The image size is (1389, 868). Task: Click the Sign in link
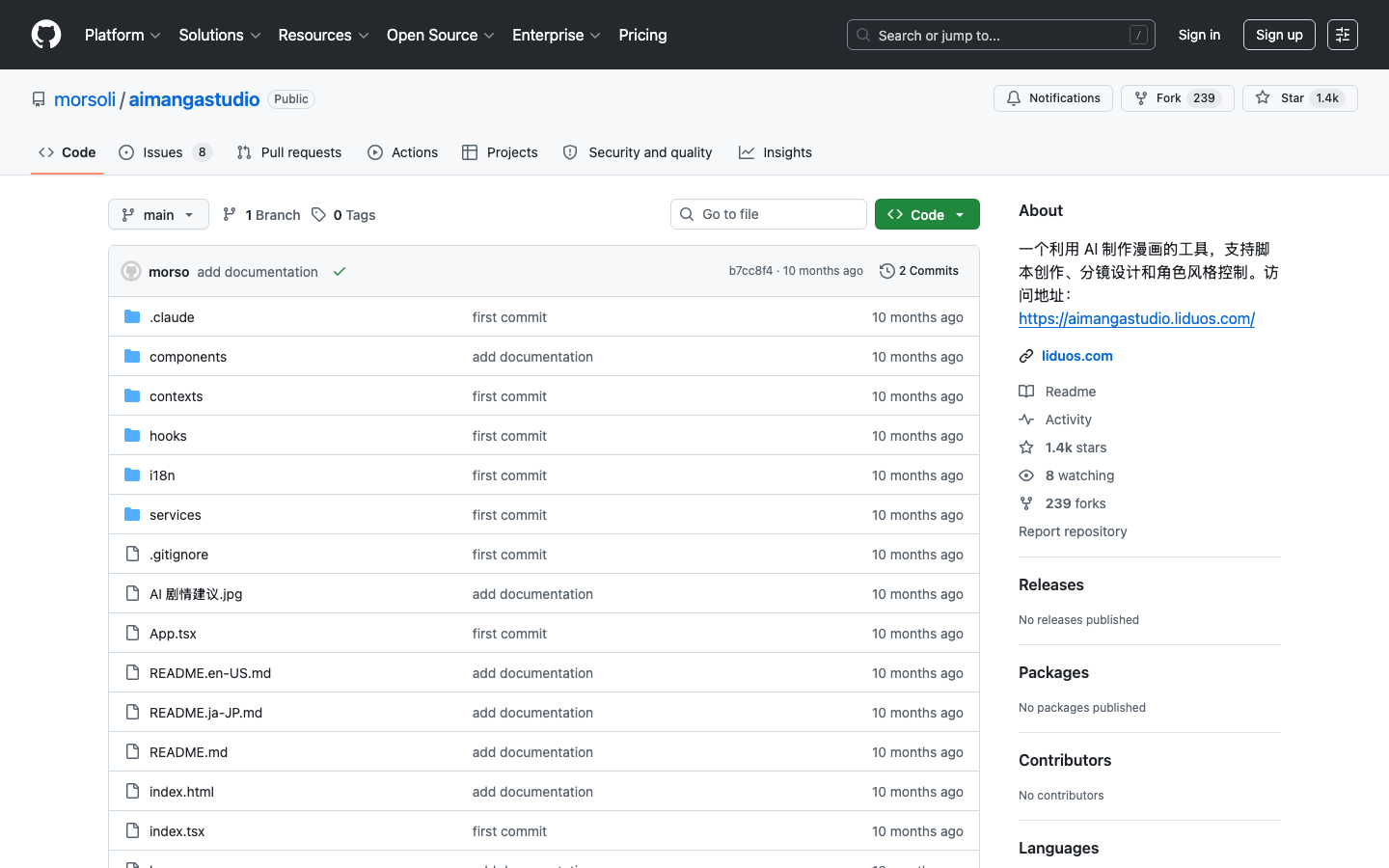pyautogui.click(x=1199, y=35)
